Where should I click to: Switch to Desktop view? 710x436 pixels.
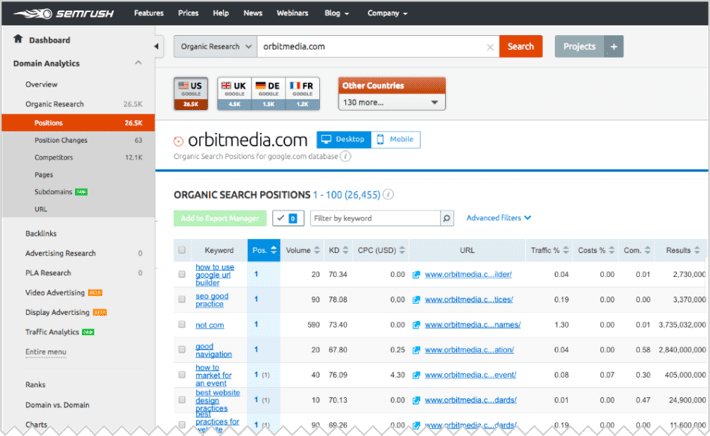click(x=344, y=139)
